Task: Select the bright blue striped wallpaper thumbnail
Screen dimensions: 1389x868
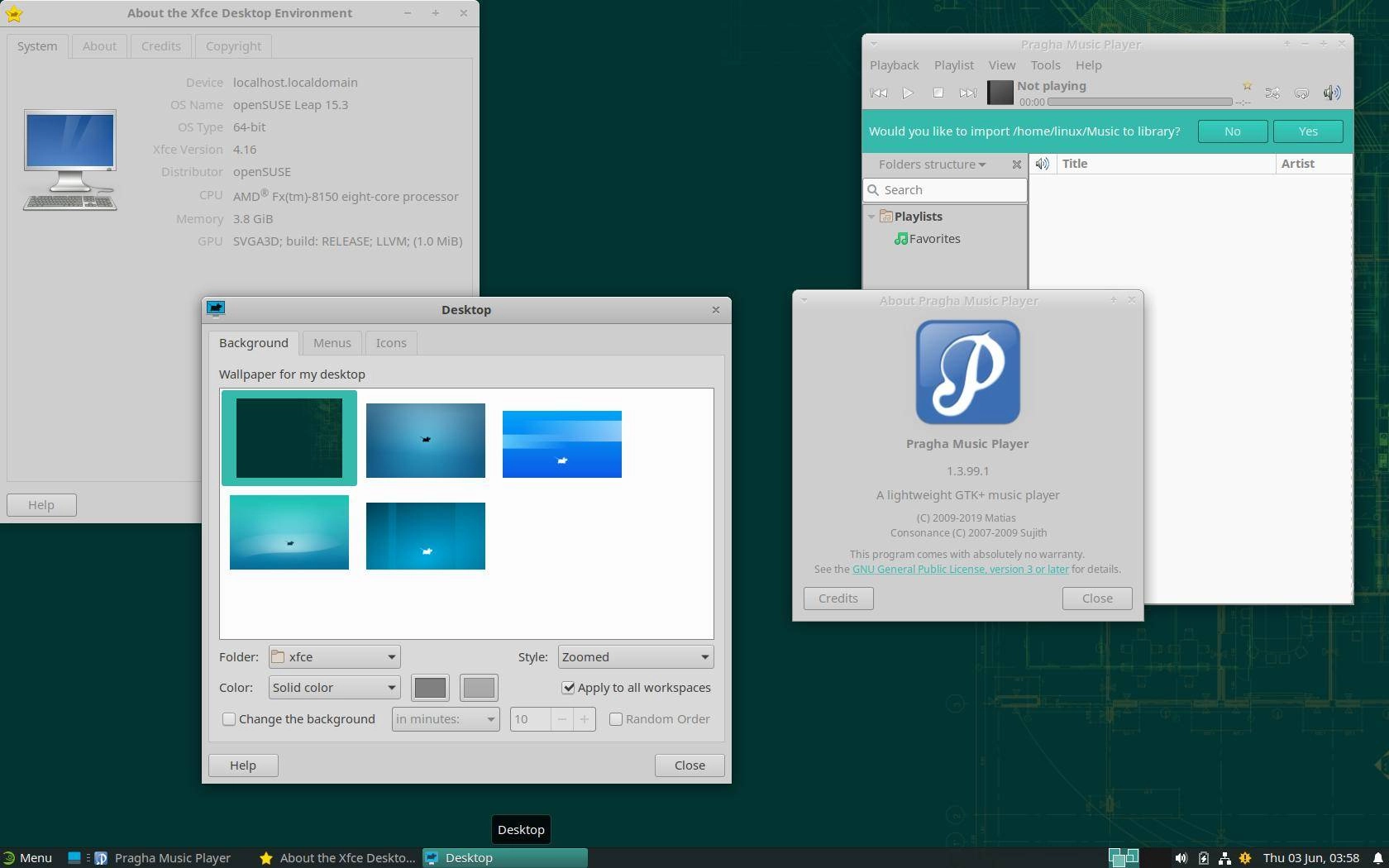Action: click(562, 444)
